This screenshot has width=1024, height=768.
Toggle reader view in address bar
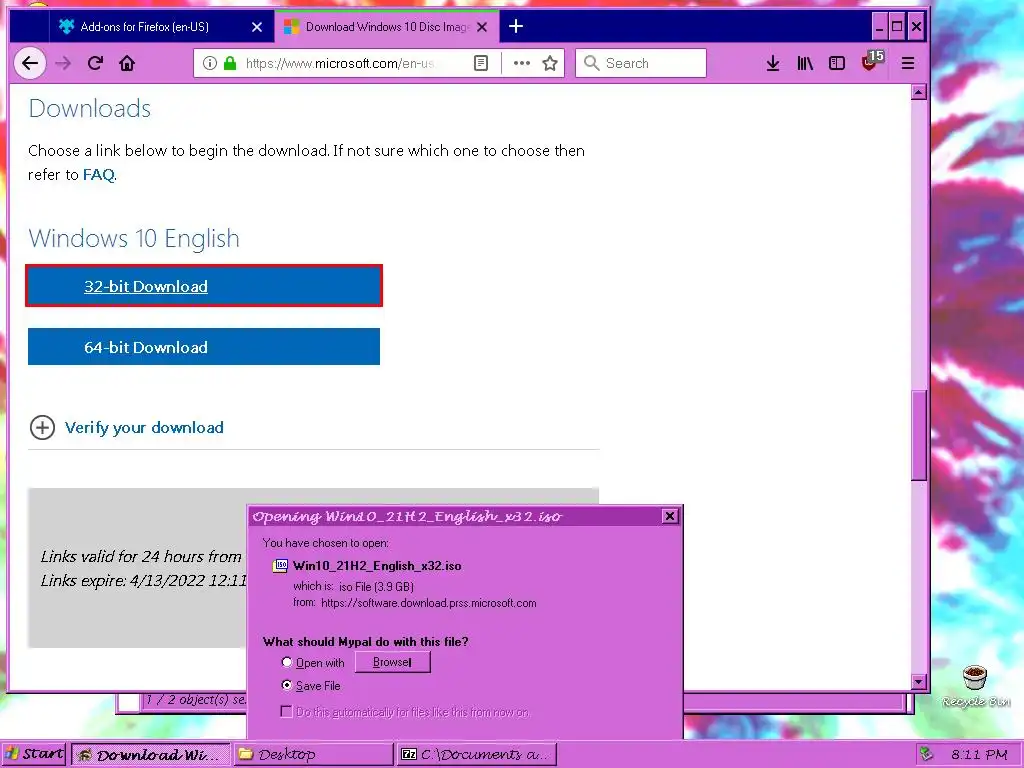[481, 63]
